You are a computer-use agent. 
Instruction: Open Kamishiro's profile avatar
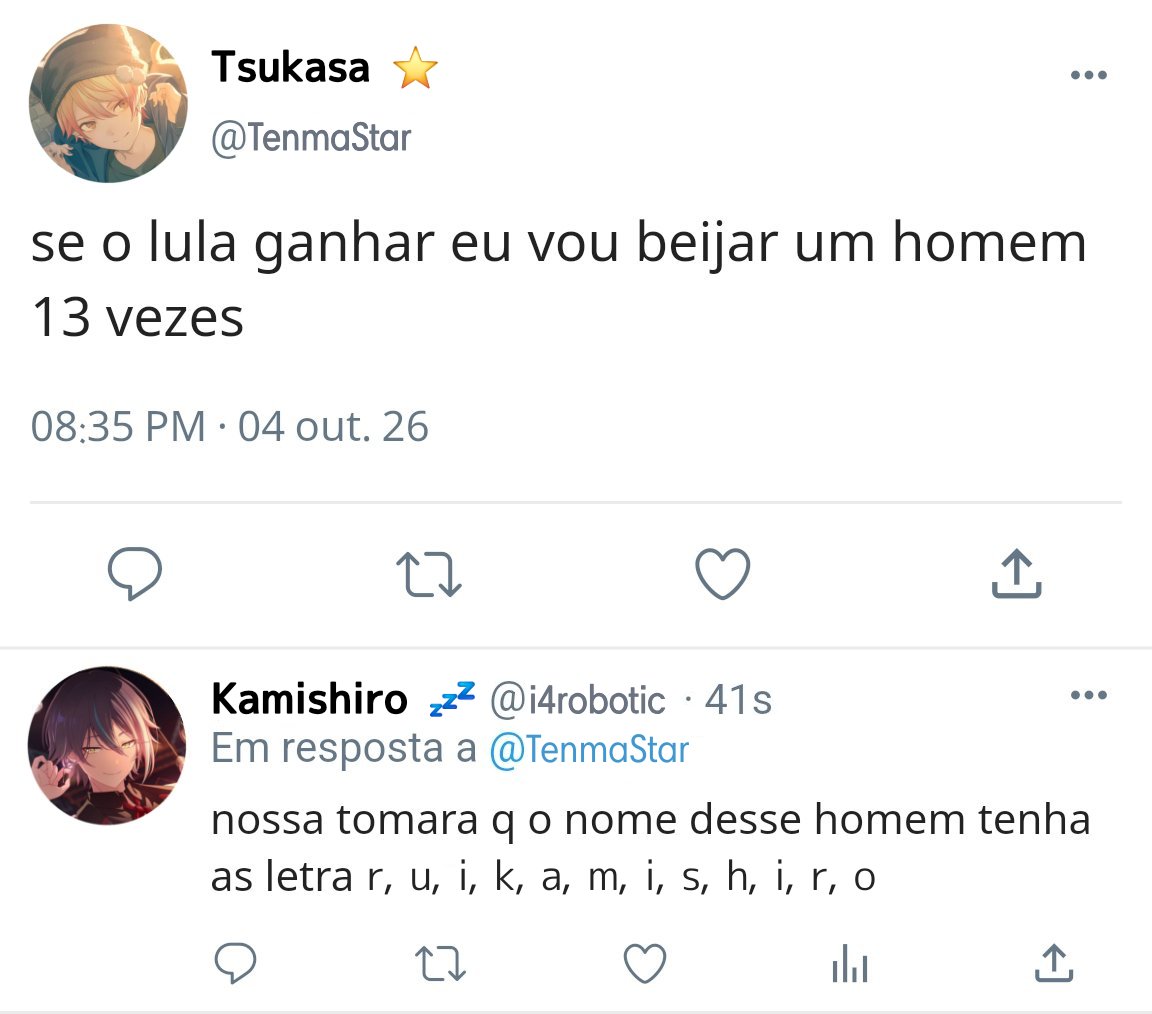coord(107,745)
